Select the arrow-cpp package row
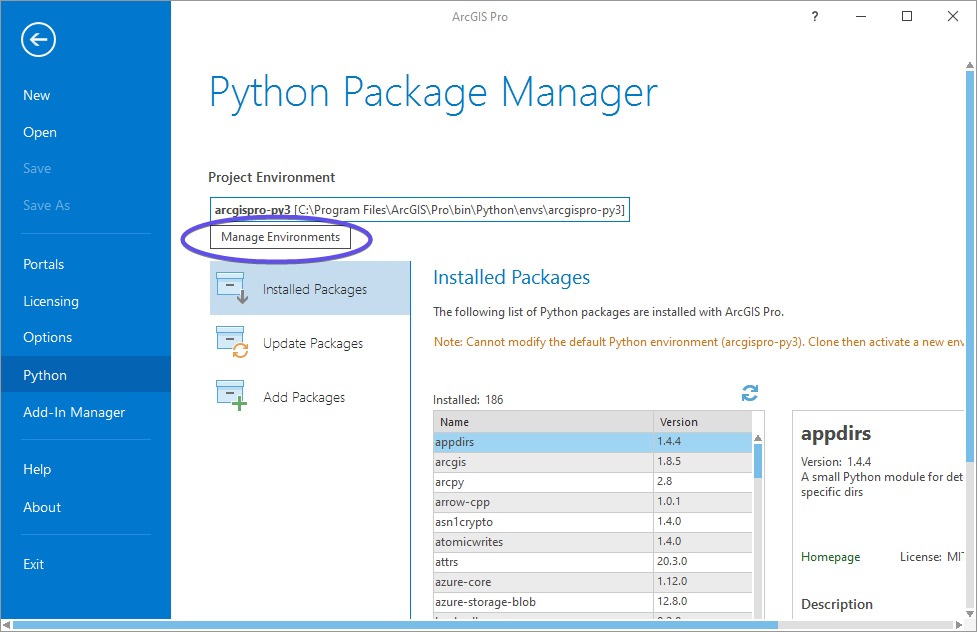 [593, 502]
